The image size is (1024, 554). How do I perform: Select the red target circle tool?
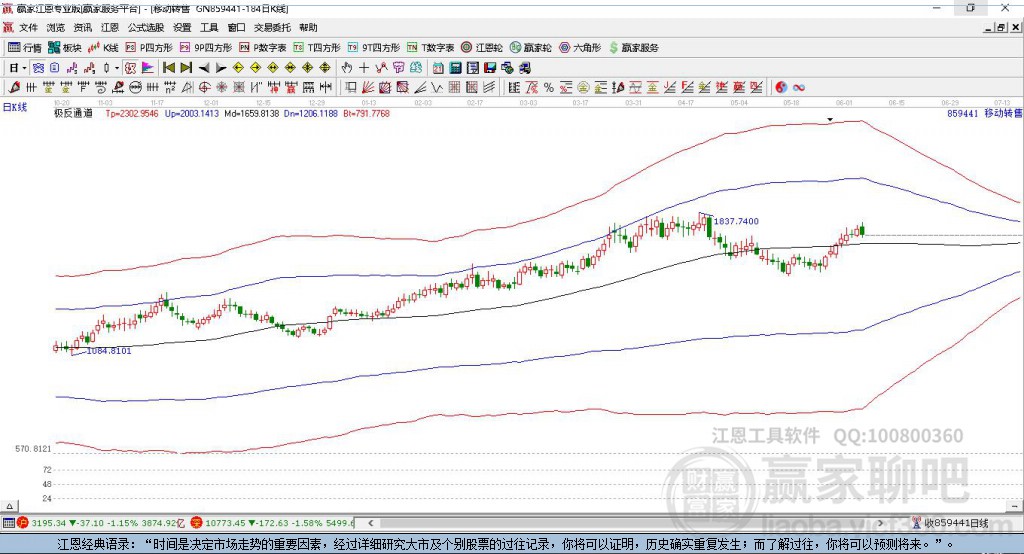coord(204,87)
